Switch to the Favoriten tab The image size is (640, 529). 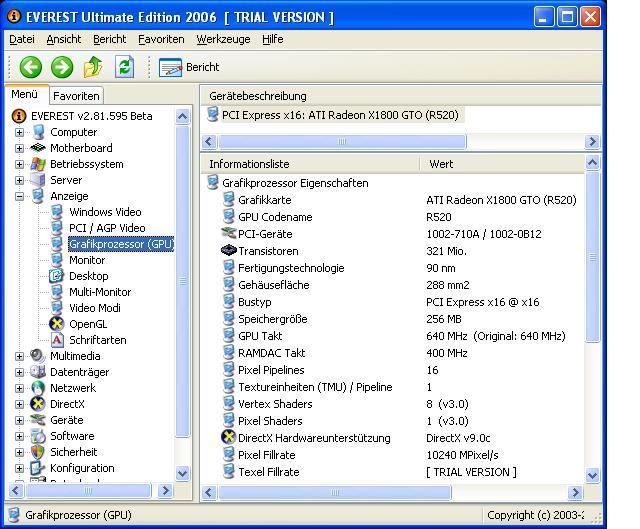[x=76, y=96]
